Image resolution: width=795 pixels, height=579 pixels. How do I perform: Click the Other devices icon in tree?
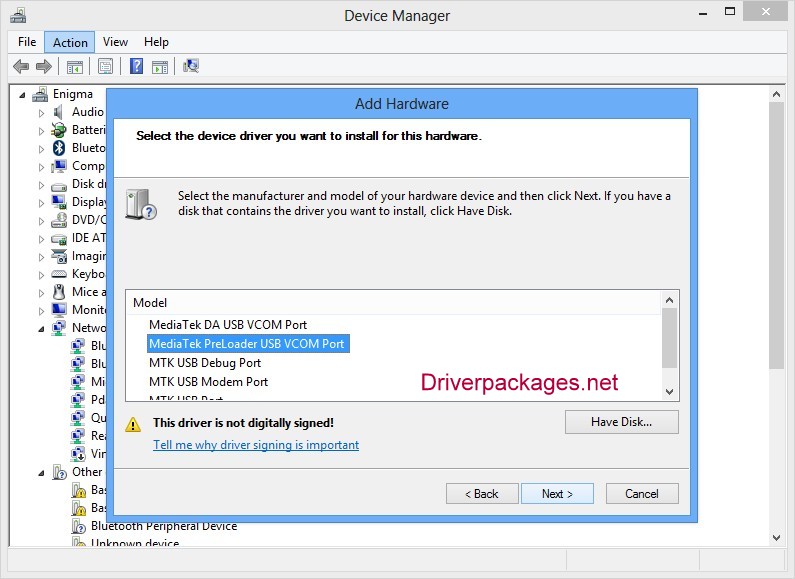59,473
